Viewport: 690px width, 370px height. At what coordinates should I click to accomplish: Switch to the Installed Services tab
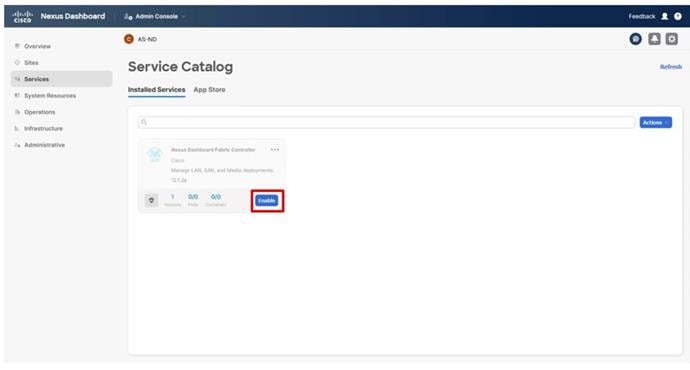click(157, 90)
